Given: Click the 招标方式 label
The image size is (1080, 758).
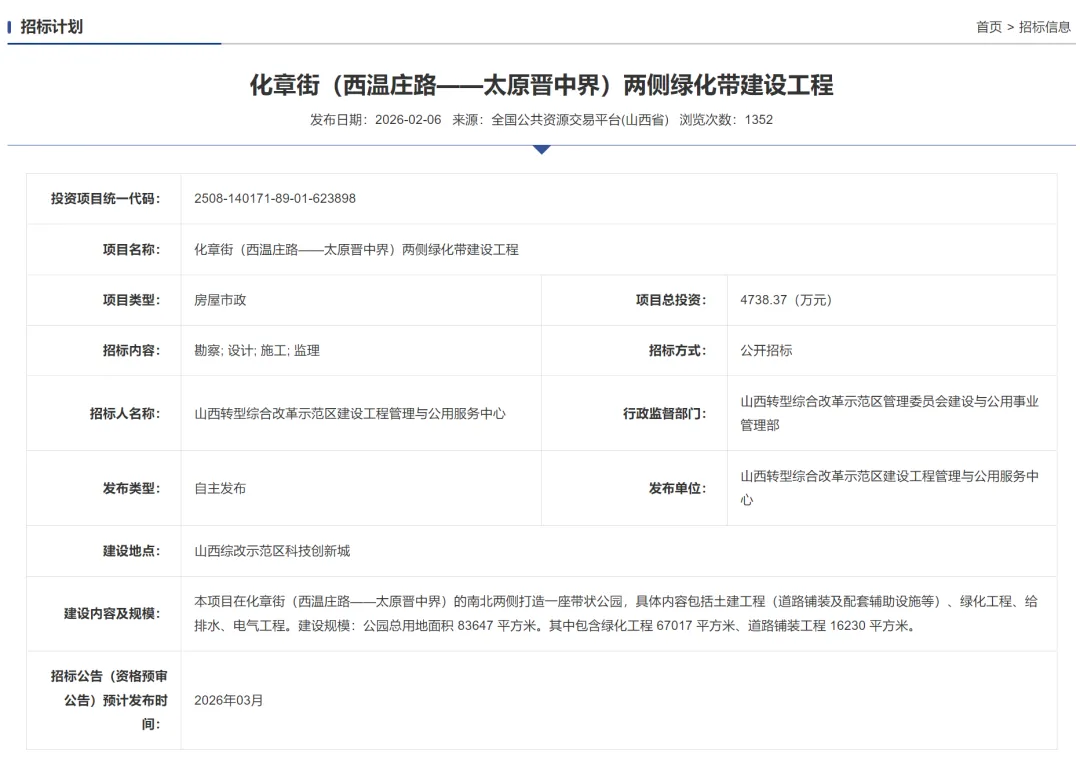Looking at the screenshot, I should [677, 350].
